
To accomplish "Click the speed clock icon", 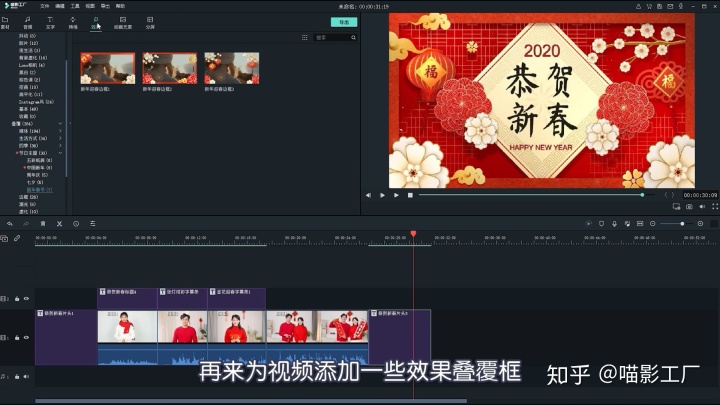I will [76, 224].
